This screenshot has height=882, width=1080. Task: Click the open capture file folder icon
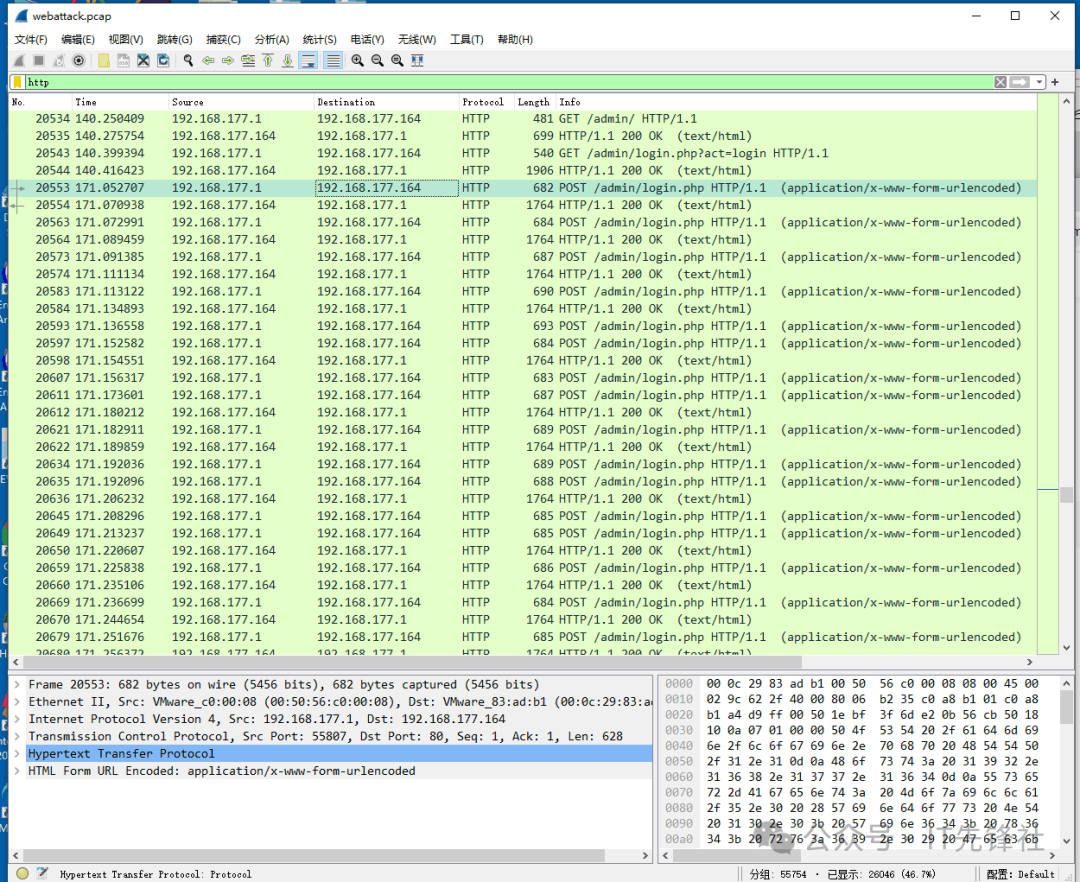104,61
